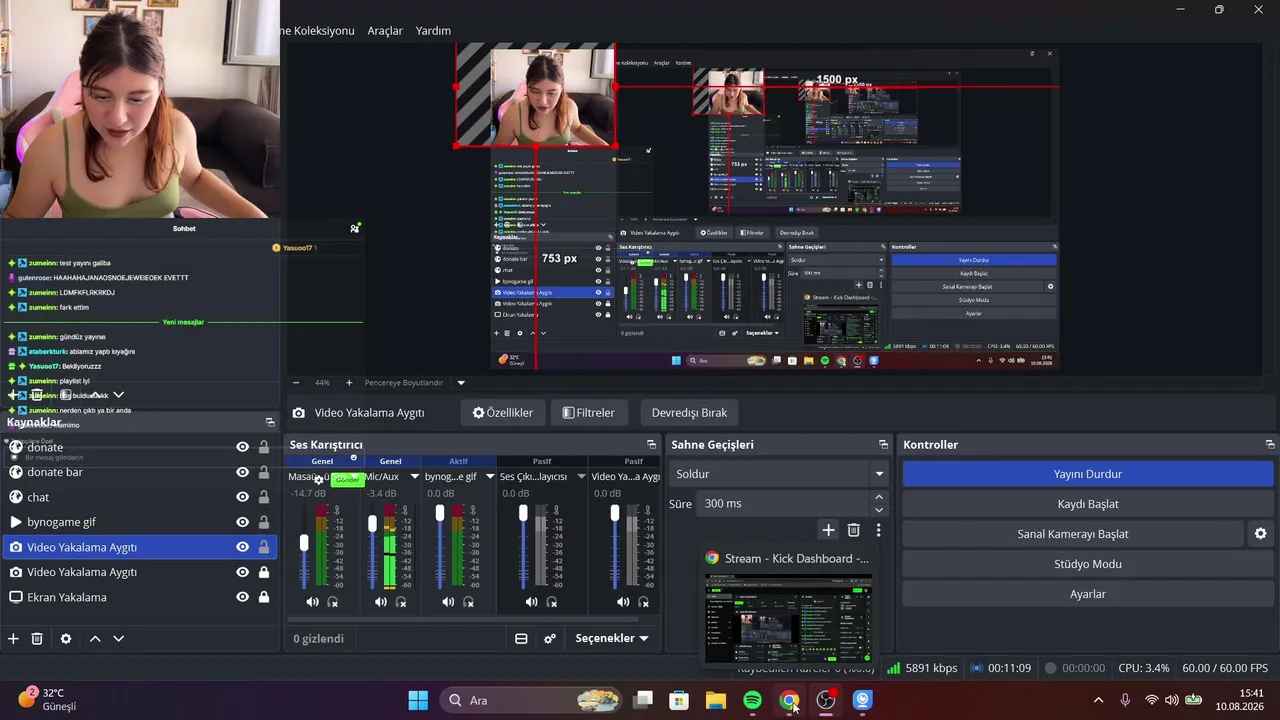1280x720 pixels.
Task: Adjust the Ses Çıkışı Yakalayıcısı volume fader
Action: 523,514
